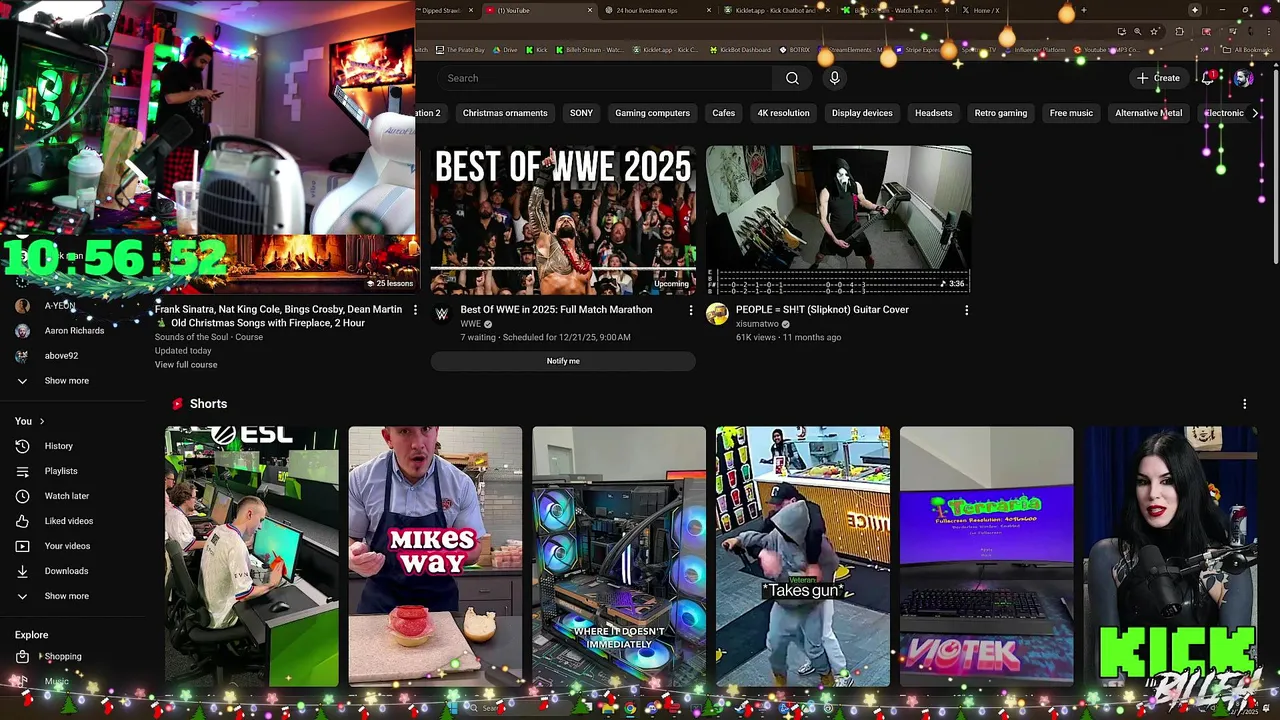Open the Drive bookmark
This screenshot has width=1280, height=720.
pyautogui.click(x=504, y=50)
